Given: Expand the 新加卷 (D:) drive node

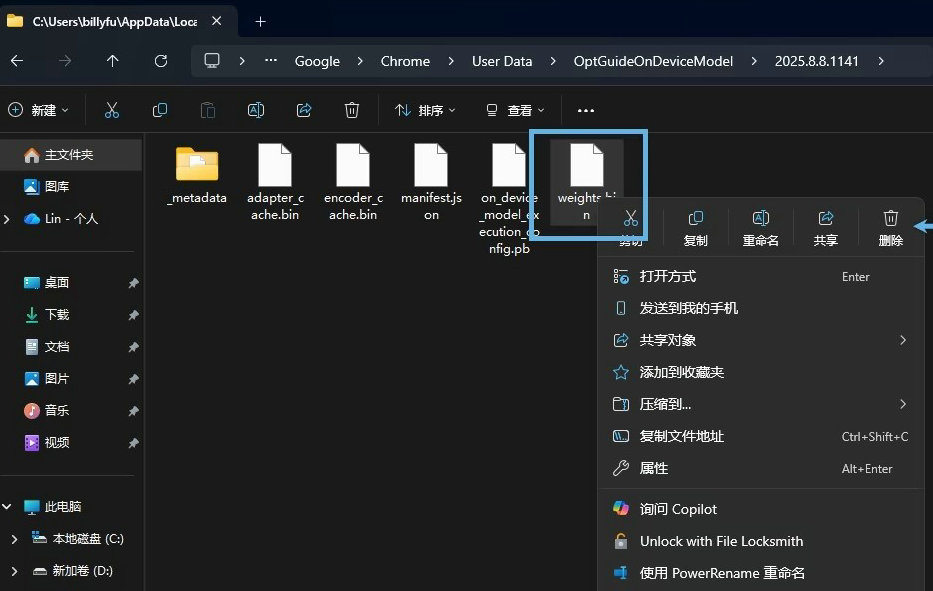Looking at the screenshot, I should click(x=14, y=571).
